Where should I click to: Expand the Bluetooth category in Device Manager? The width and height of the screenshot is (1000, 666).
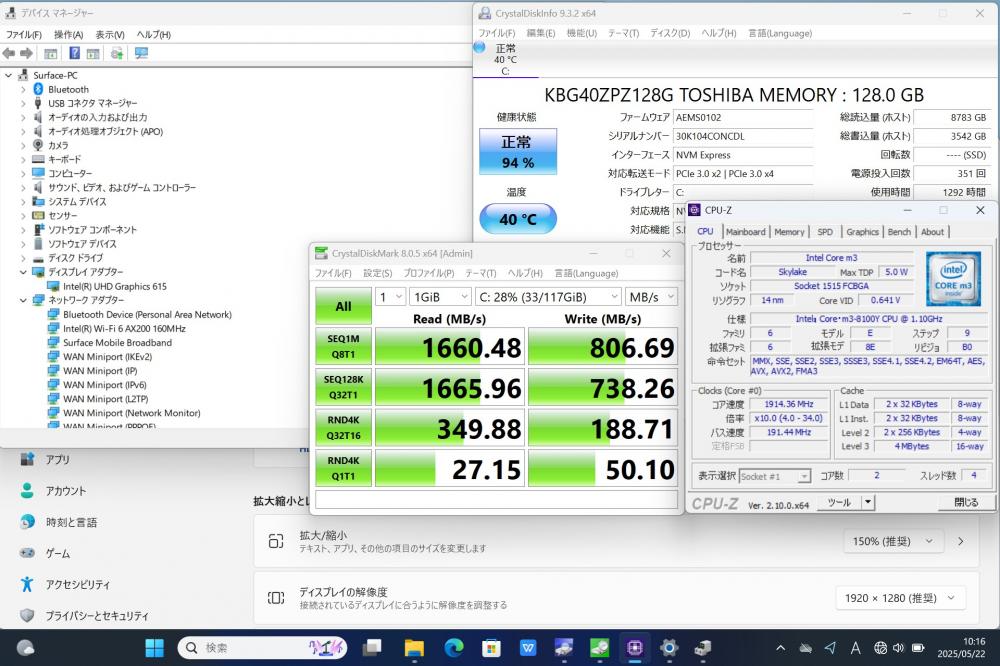point(24,89)
